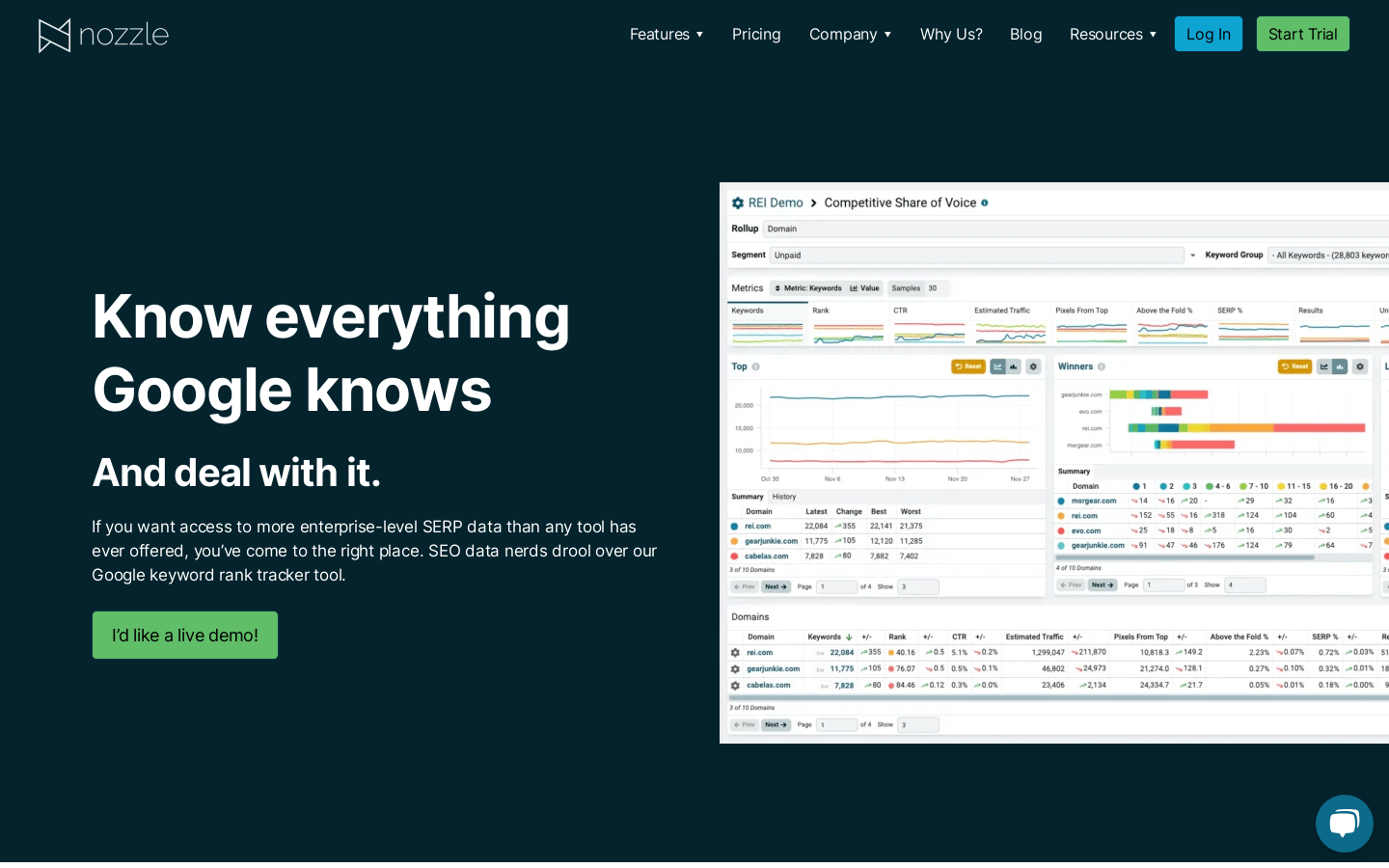This screenshot has width=1389, height=868.
Task: Click gearjunkie.com orange dot in Top summary
Action: coord(735,541)
